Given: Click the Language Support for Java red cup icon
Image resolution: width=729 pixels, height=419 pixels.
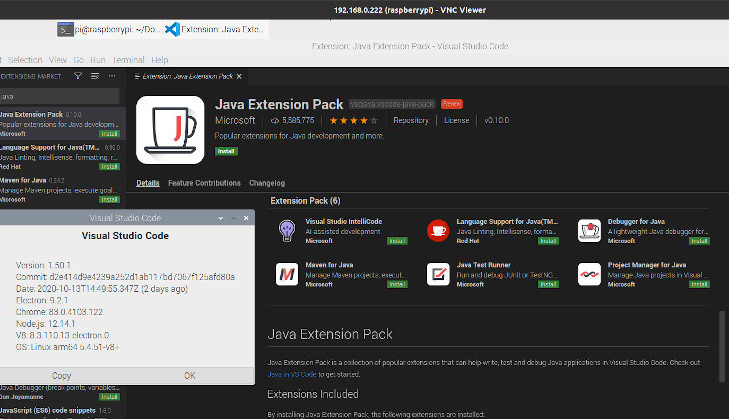Looking at the screenshot, I should tap(438, 231).
